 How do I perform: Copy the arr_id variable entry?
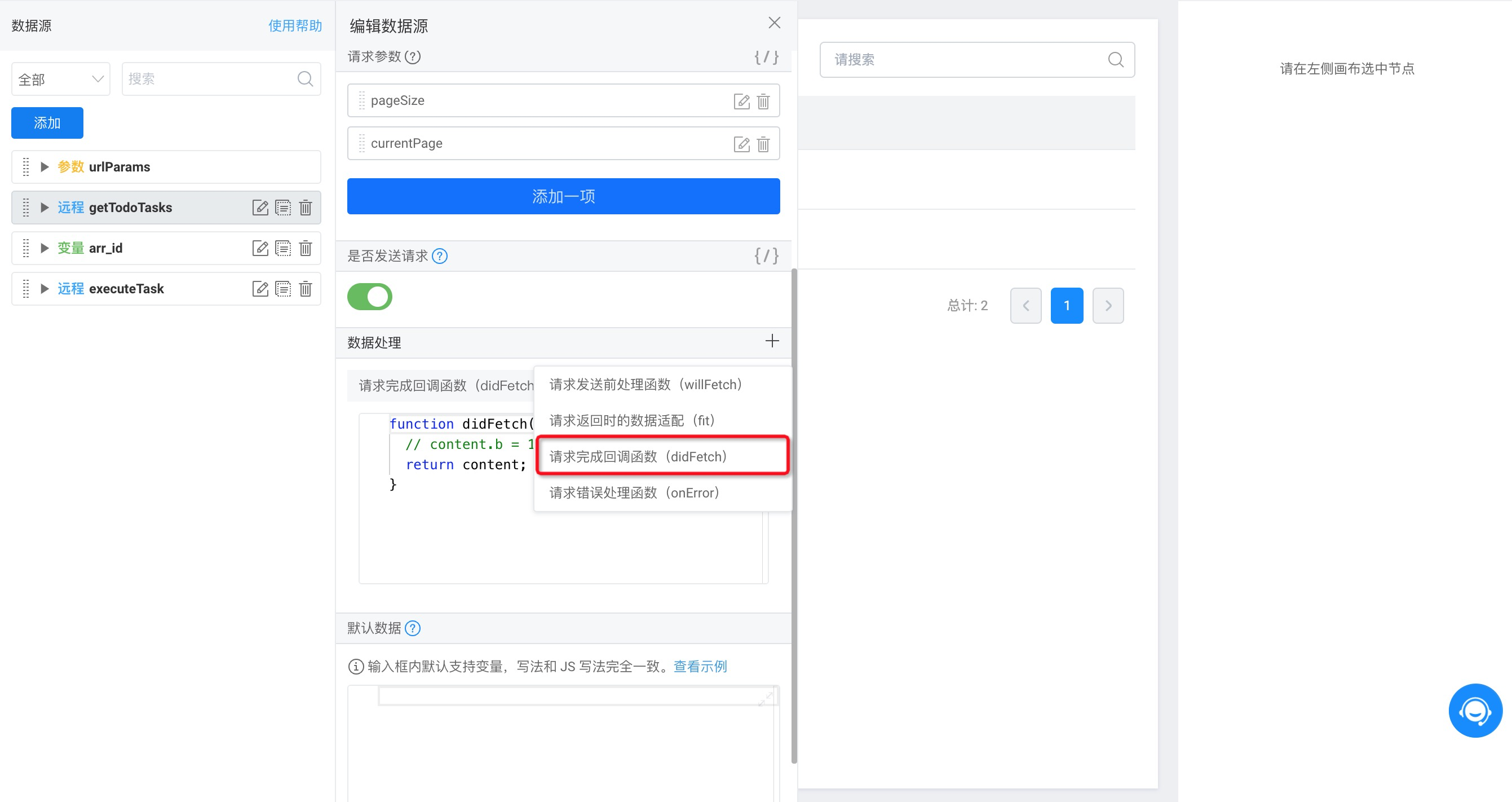coord(283,248)
